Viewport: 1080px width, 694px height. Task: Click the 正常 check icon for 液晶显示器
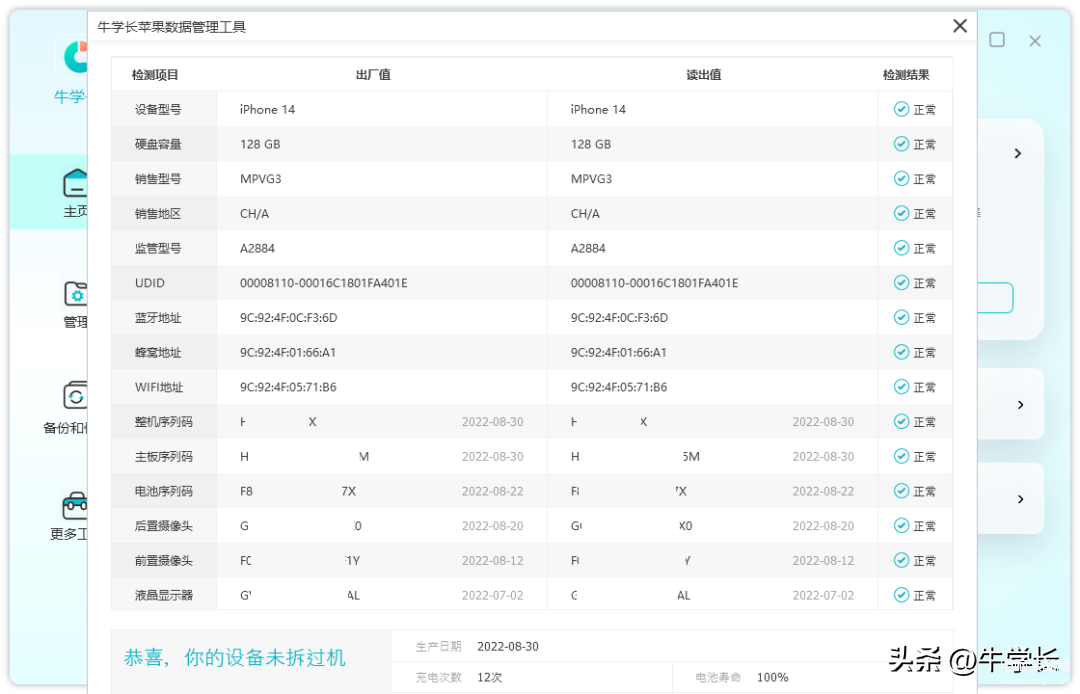tap(901, 595)
